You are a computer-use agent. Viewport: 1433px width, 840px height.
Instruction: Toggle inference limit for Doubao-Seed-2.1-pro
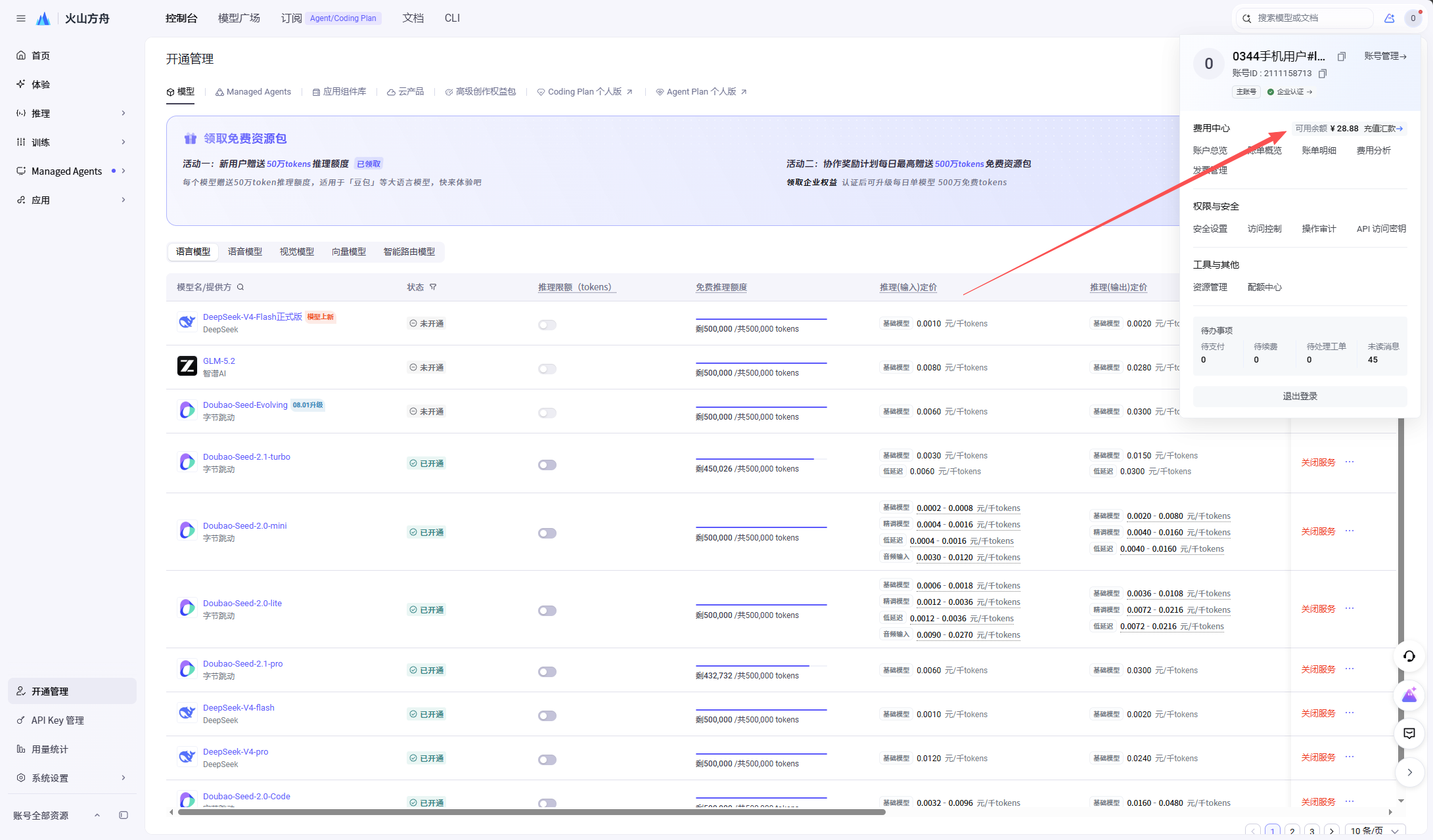547,672
